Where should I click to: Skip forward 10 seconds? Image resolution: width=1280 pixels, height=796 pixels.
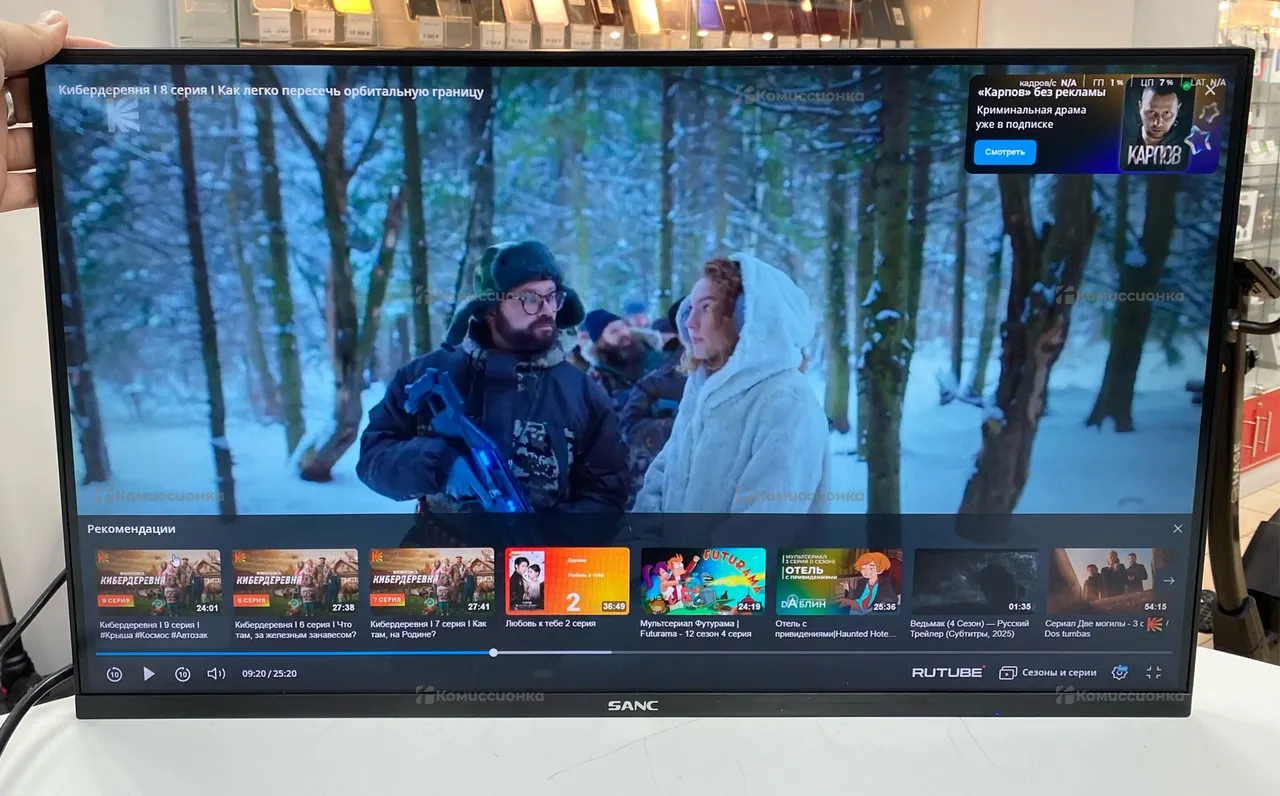pos(182,674)
